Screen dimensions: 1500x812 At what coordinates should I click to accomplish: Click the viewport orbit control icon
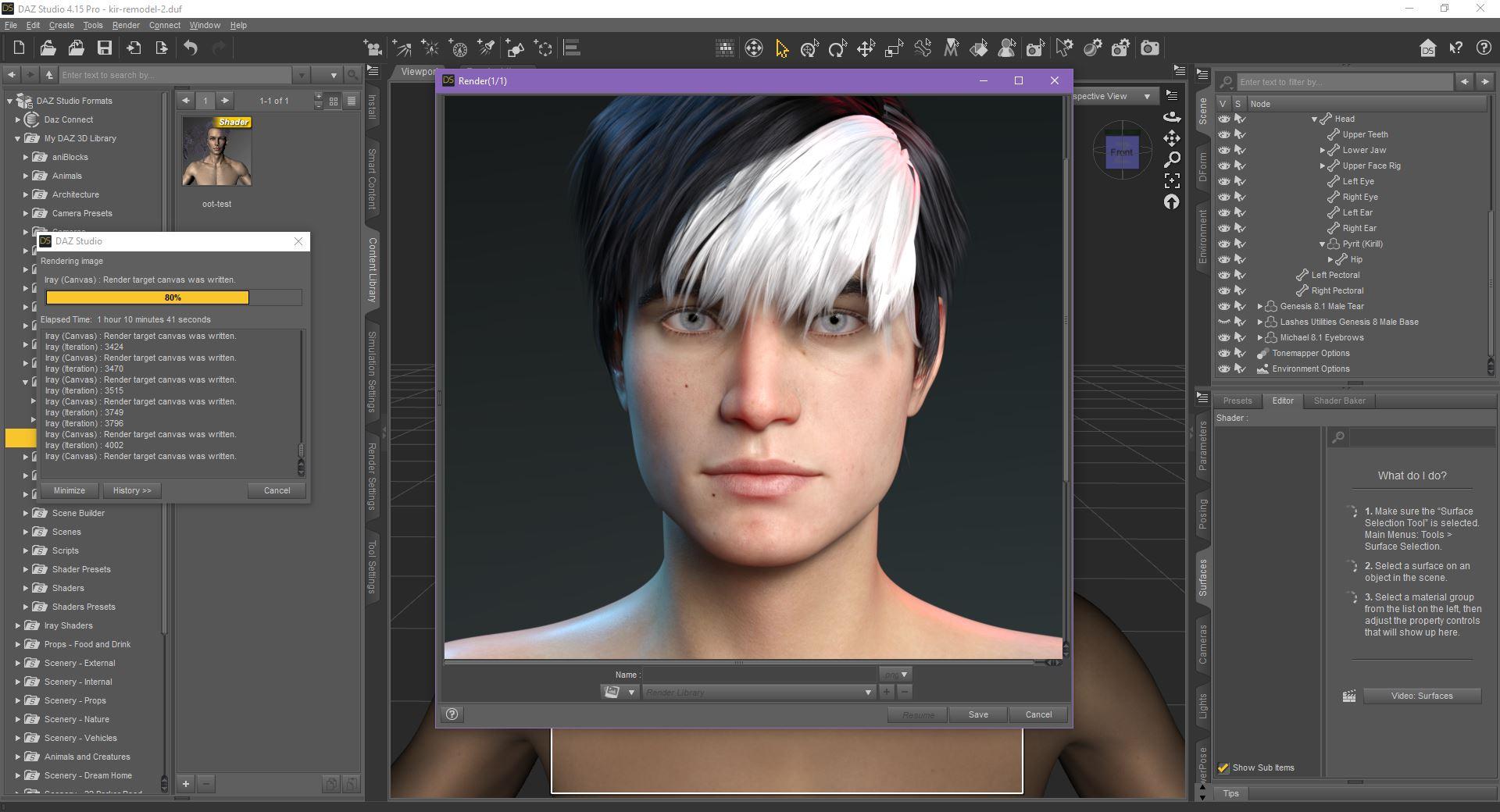1172,117
